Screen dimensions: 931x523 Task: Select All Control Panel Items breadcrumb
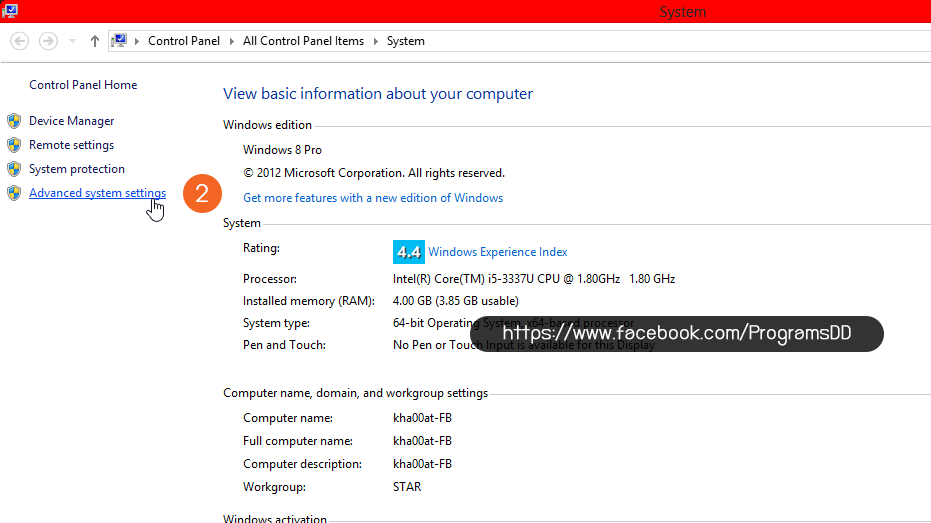click(304, 41)
